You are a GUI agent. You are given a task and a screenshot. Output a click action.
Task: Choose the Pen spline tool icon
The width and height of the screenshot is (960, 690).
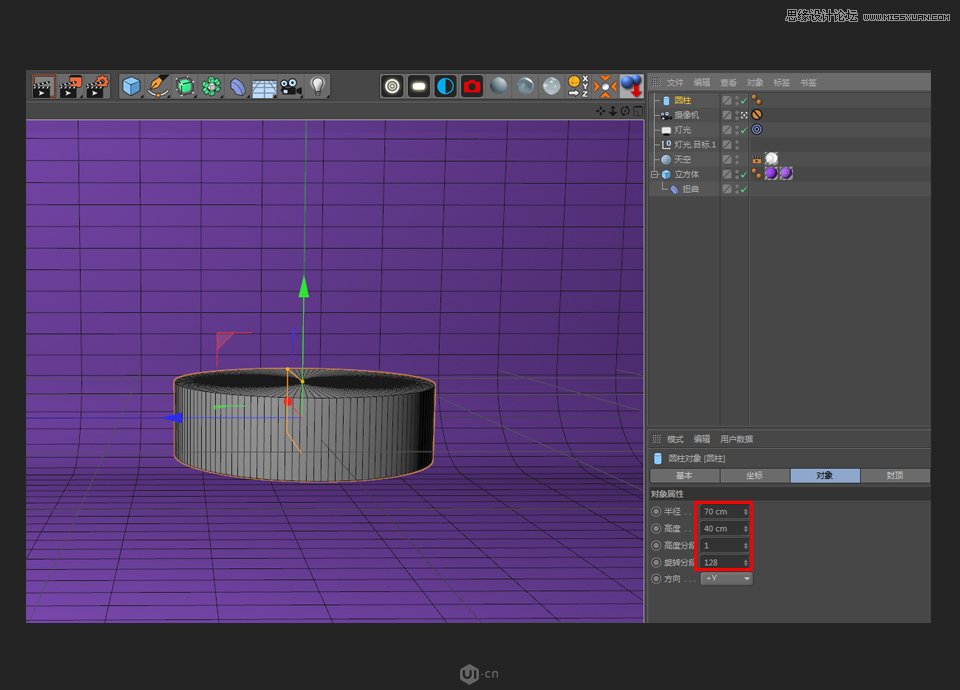tap(158, 85)
